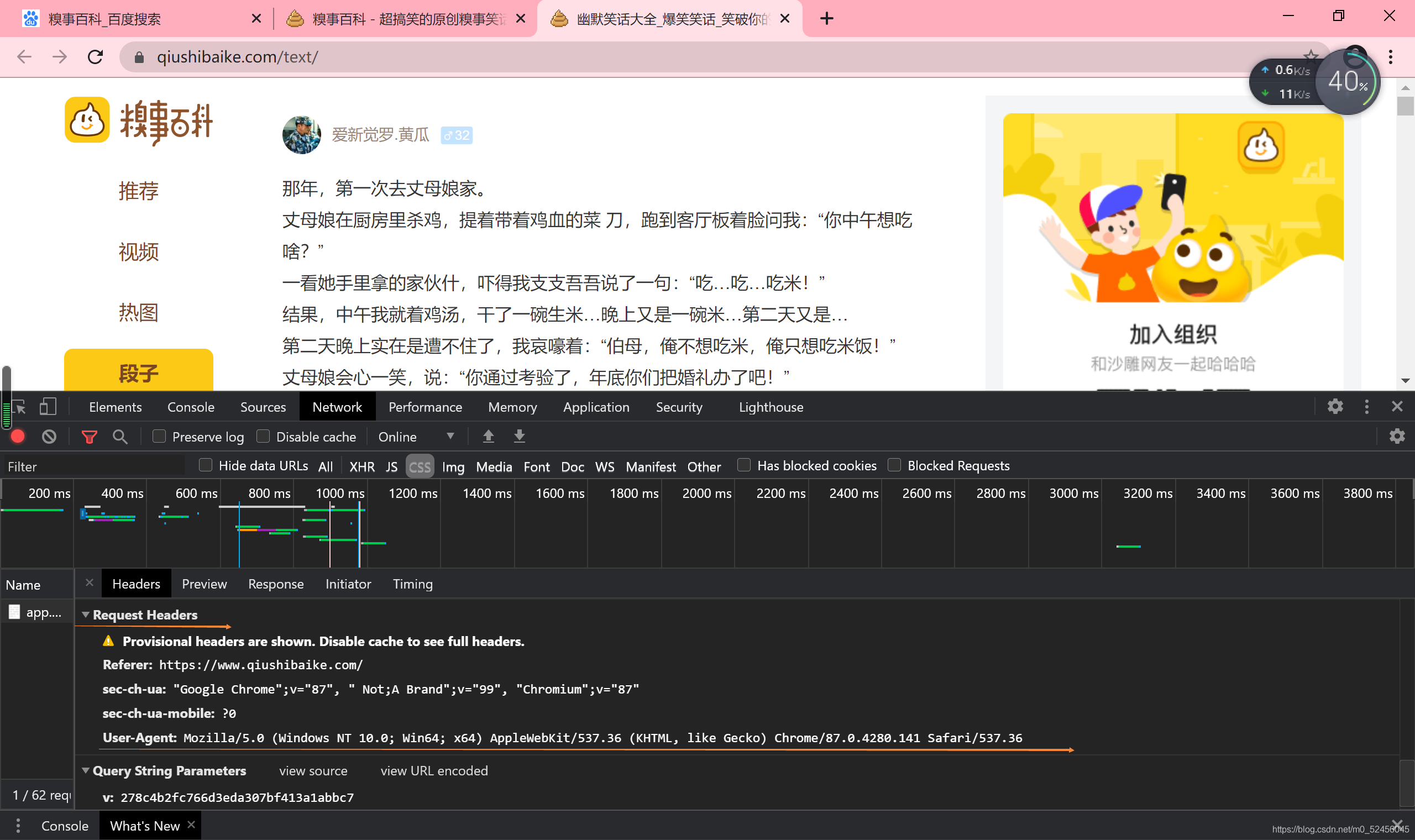1415x840 pixels.
Task: Go forward with the browser arrow
Action: (60, 56)
